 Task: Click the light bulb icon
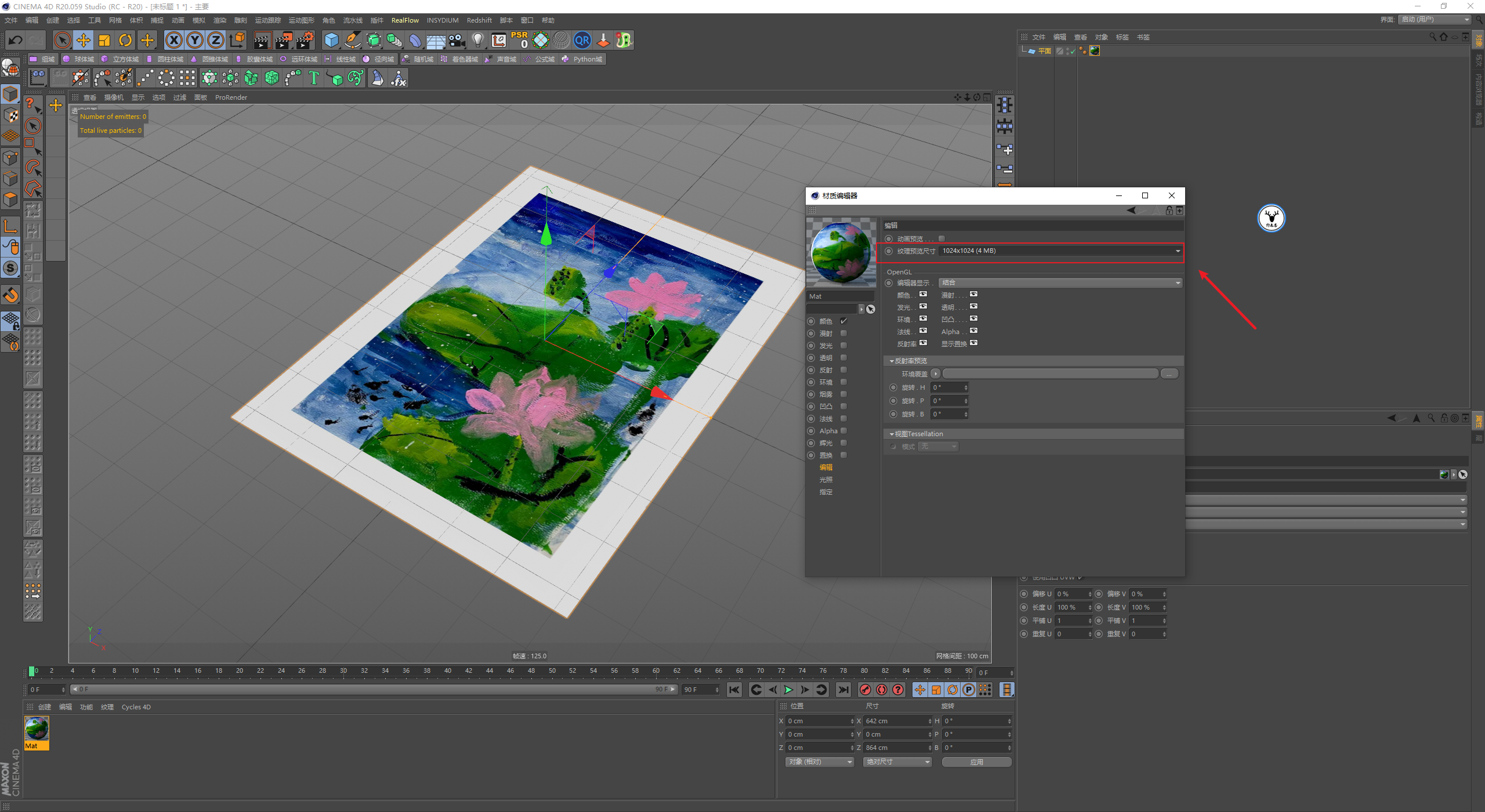tap(477, 40)
